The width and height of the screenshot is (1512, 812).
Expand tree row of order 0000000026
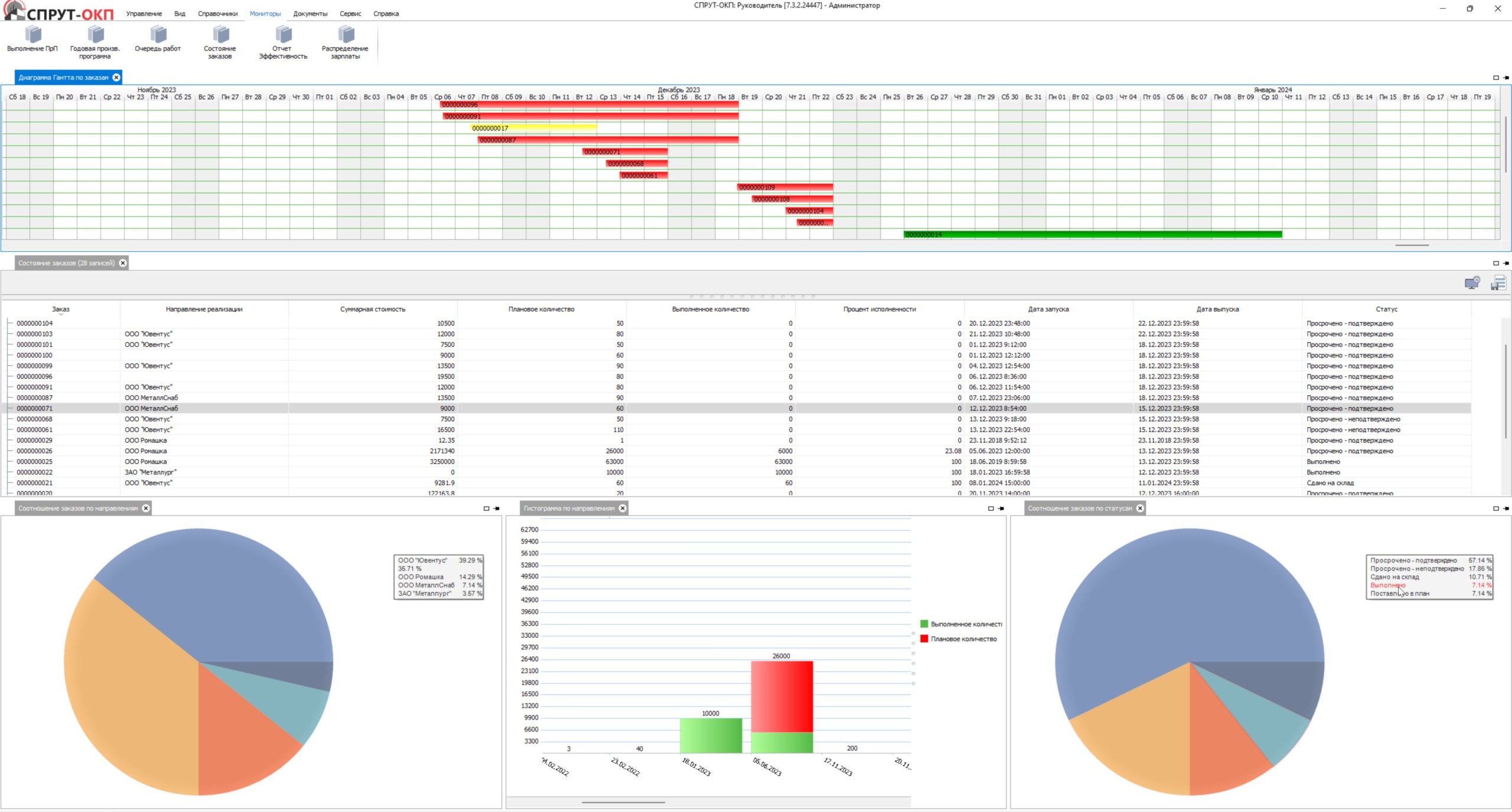[x=9, y=451]
